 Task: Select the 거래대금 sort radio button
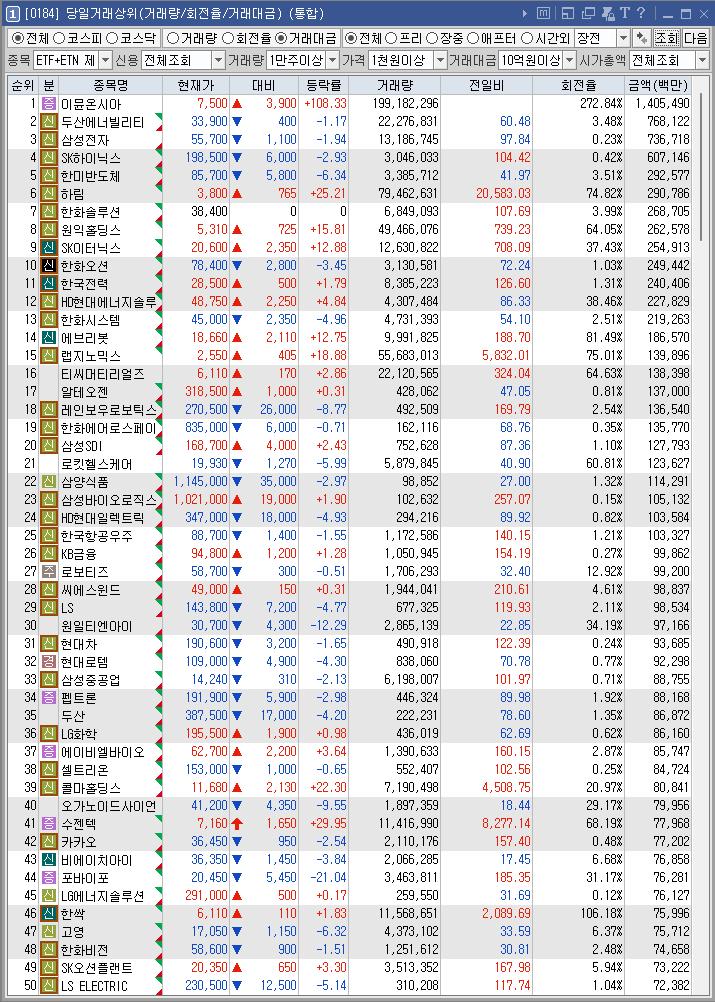(283, 38)
